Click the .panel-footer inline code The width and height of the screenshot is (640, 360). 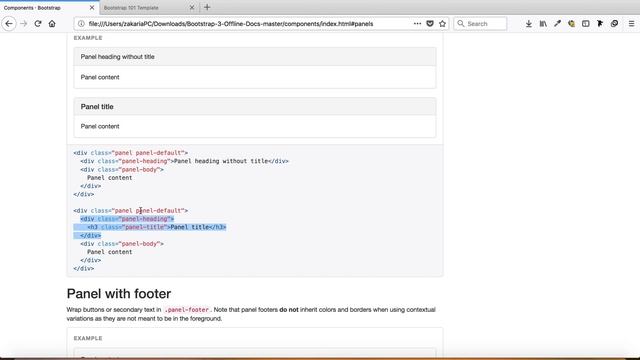tap(187, 310)
